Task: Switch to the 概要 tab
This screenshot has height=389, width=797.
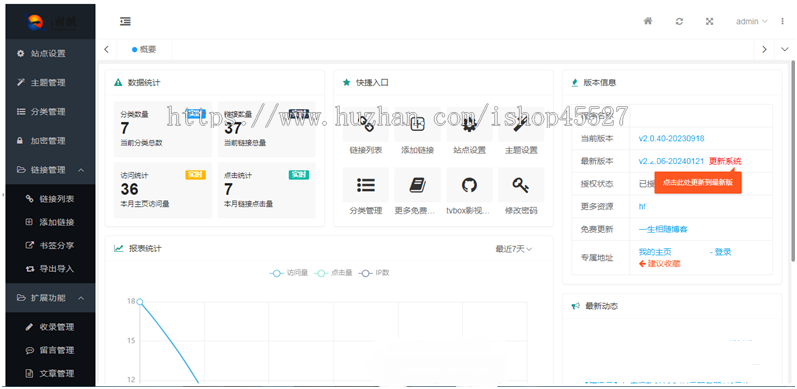Action: pyautogui.click(x=144, y=49)
